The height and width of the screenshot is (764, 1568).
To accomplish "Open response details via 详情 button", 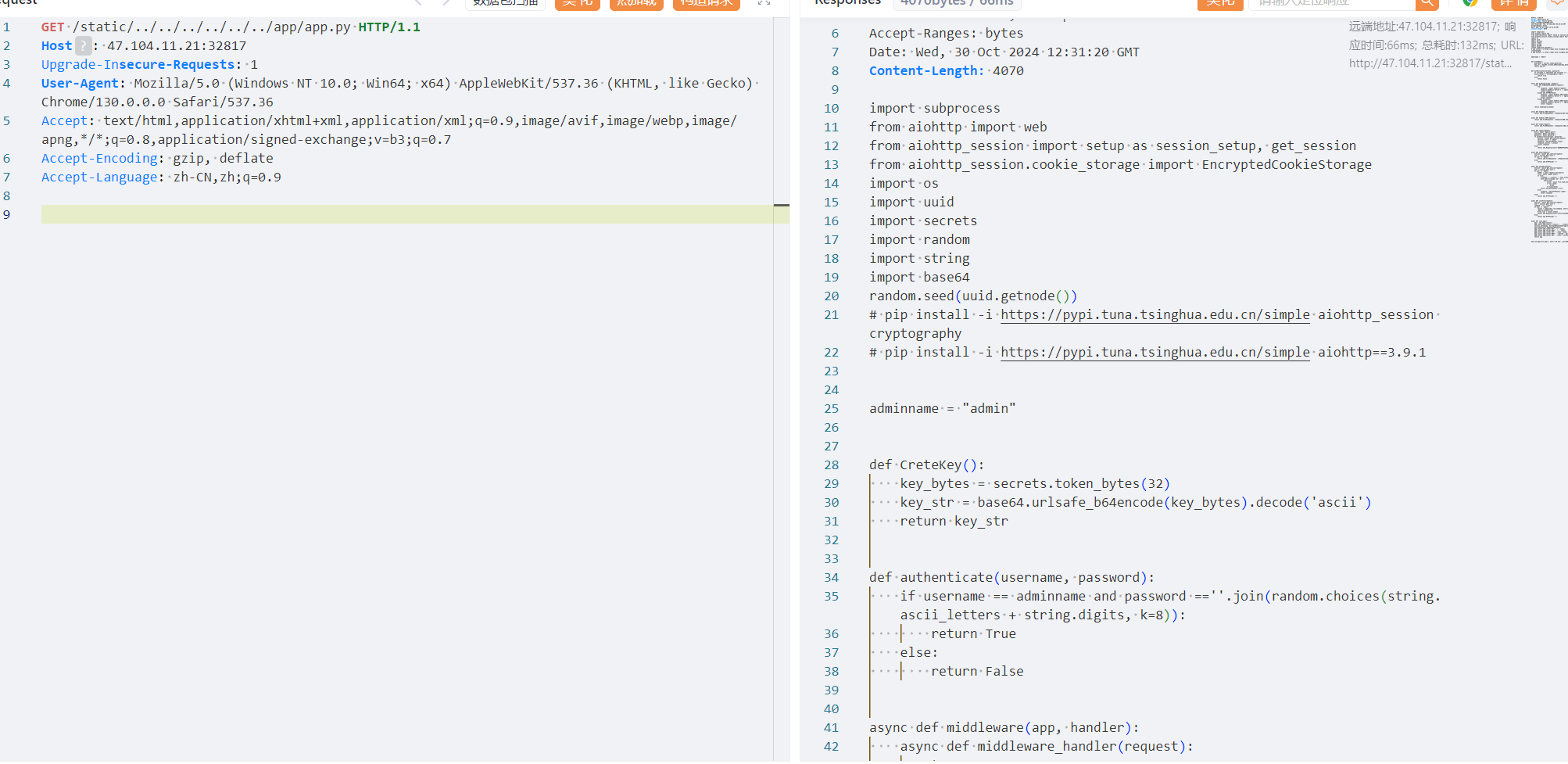I will pyautogui.click(x=1513, y=4).
